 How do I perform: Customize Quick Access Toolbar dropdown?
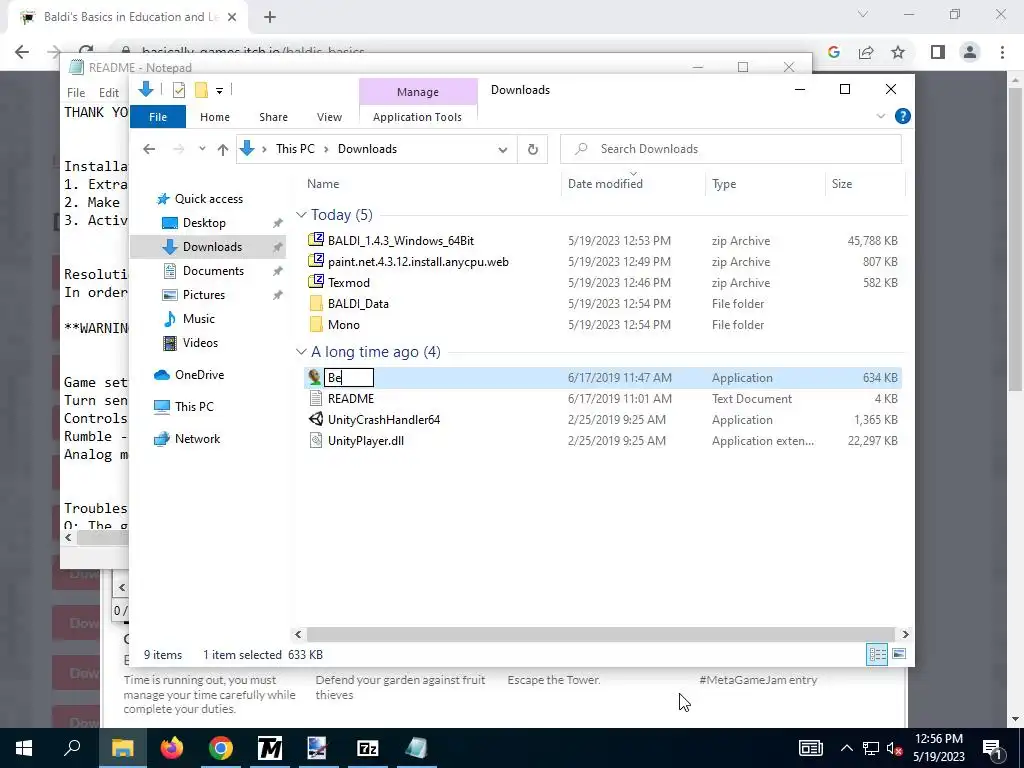tap(219, 91)
